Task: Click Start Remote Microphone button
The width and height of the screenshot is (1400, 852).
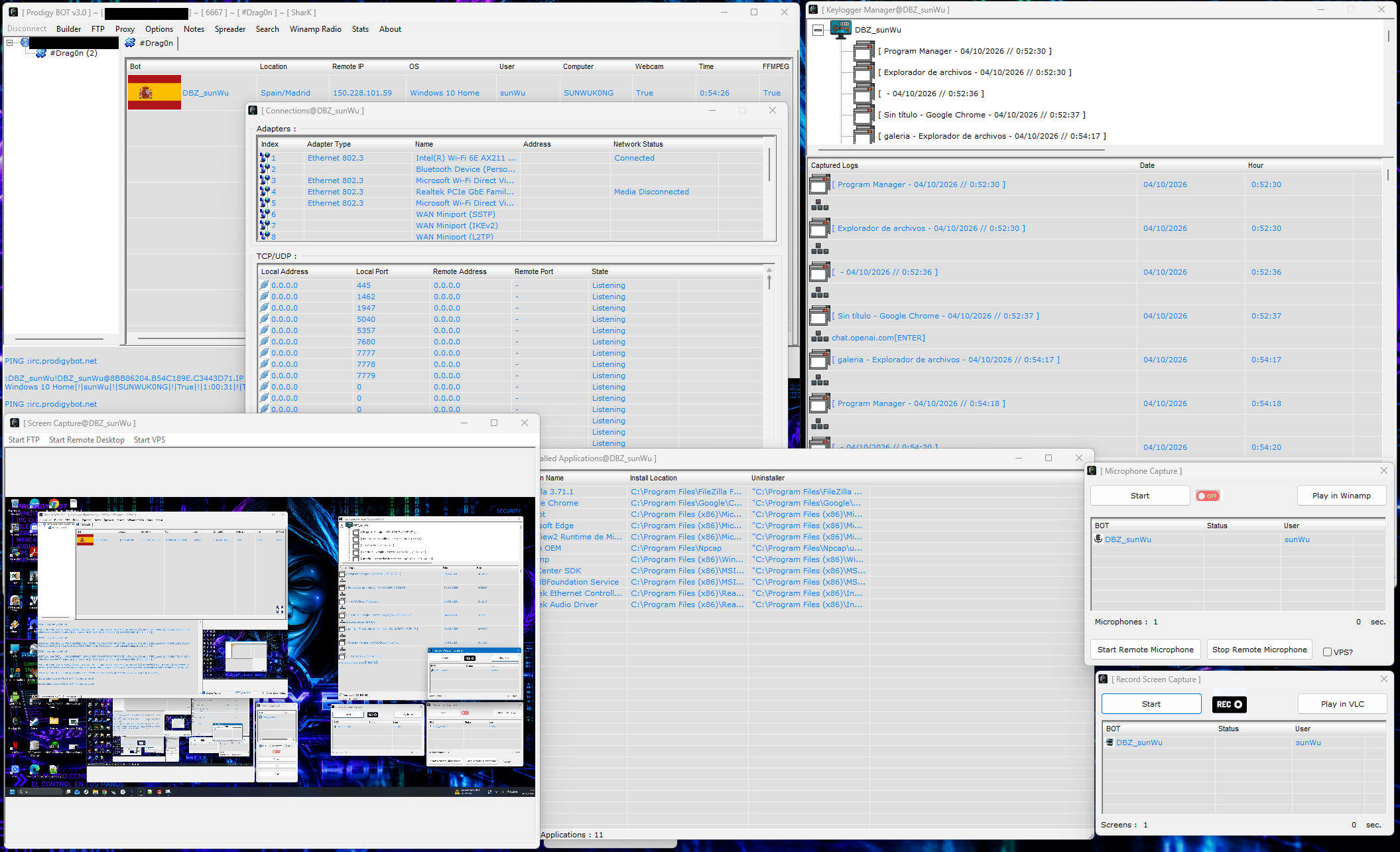Action: [x=1145, y=650]
